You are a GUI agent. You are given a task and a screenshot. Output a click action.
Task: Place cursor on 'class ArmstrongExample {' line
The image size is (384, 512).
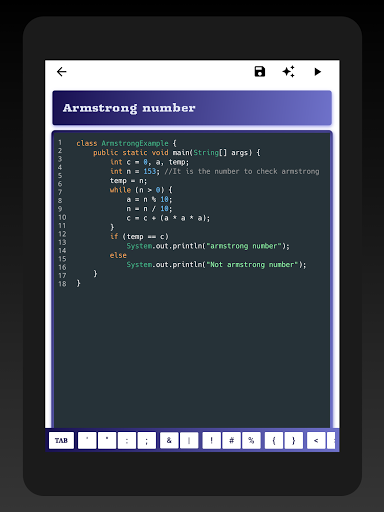(x=126, y=143)
